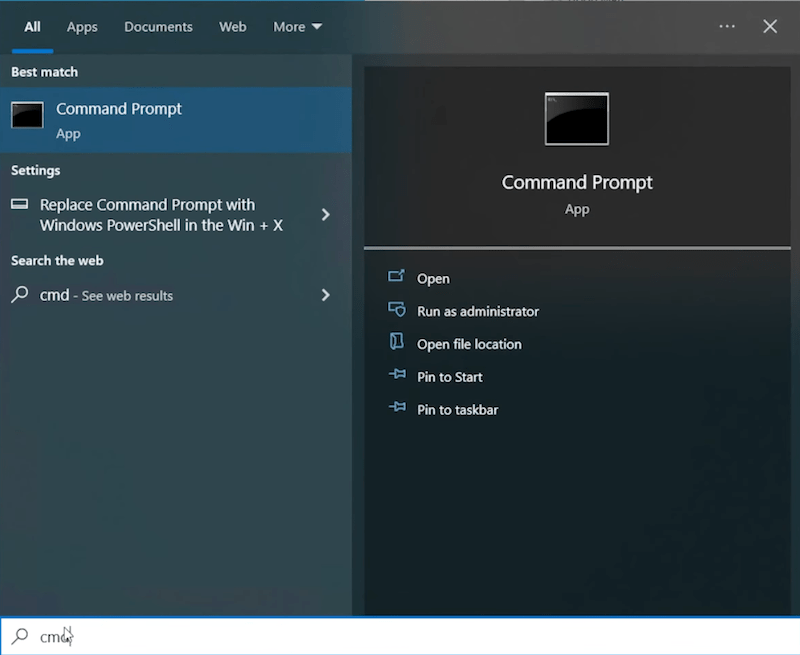Screen dimensions: 800x655
Task: Select Pin to taskbar
Action: click(x=458, y=410)
